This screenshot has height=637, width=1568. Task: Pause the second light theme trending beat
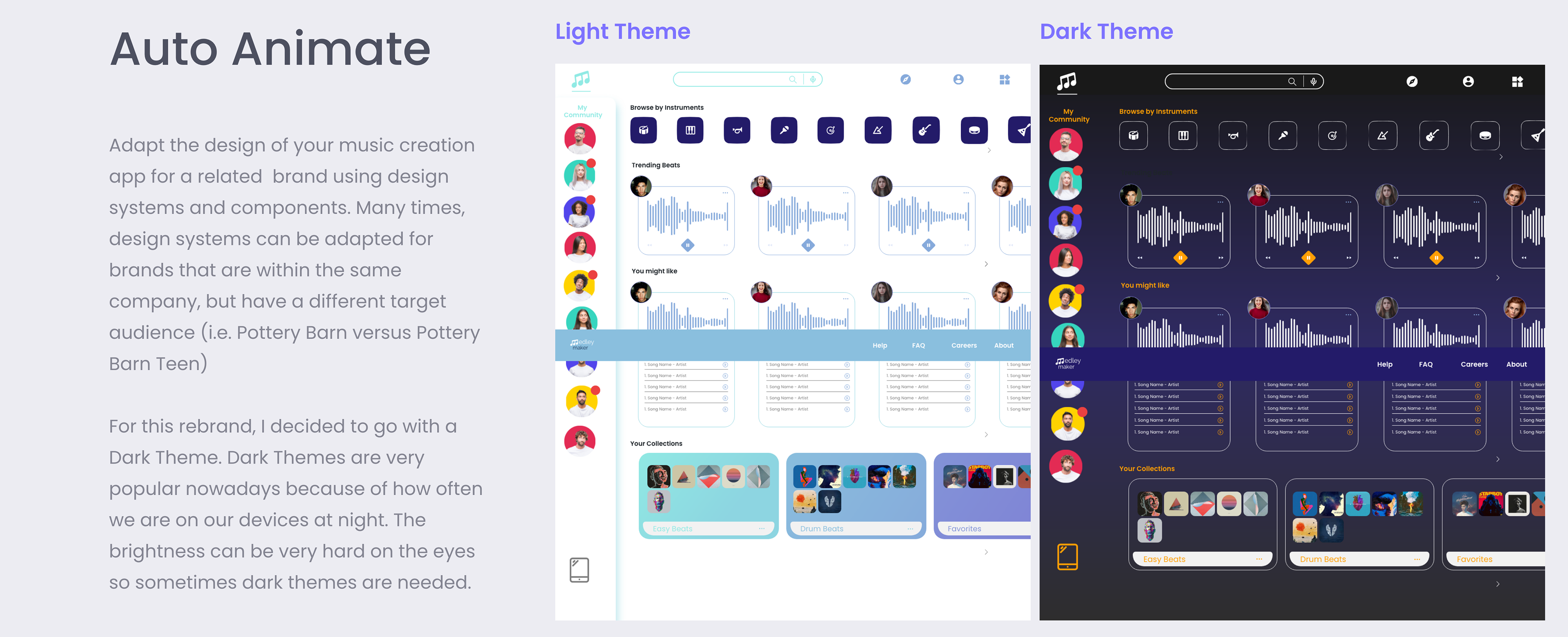point(808,246)
